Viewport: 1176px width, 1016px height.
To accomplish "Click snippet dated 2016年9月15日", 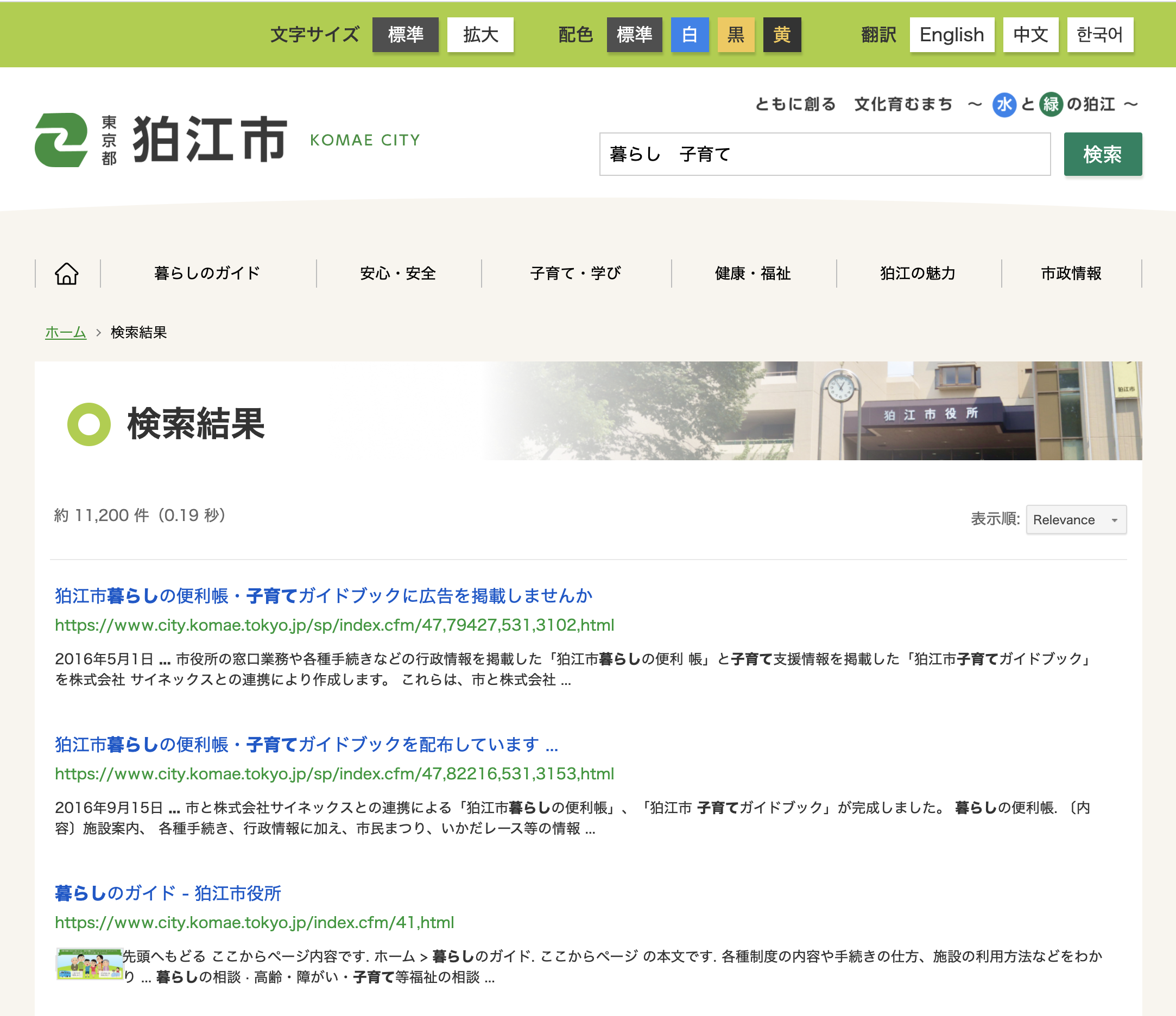I will pyautogui.click(x=573, y=818).
